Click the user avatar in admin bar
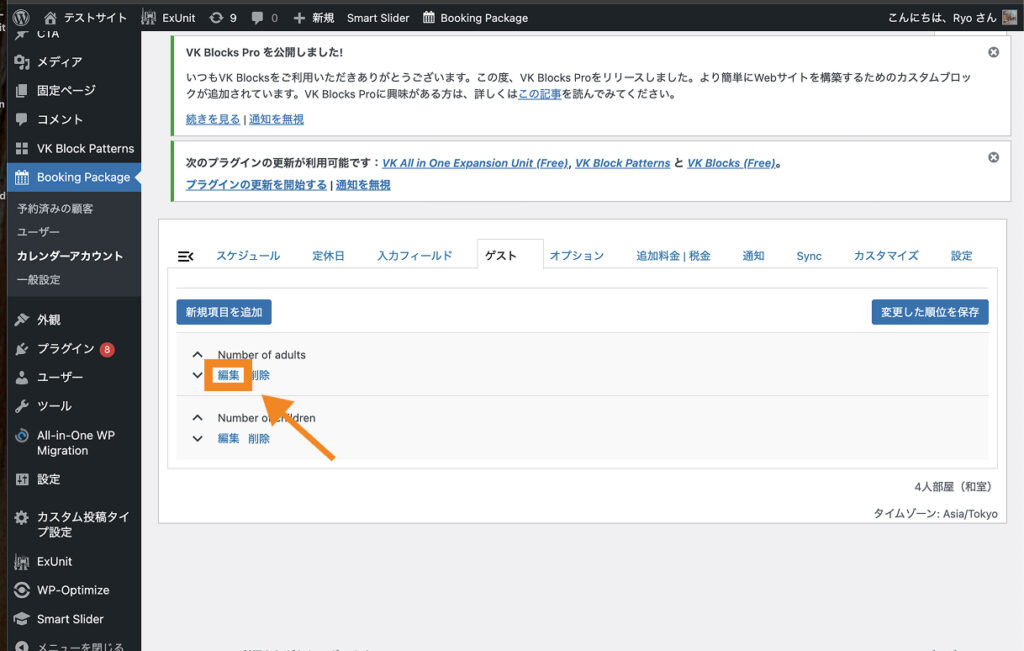The image size is (1024, 651). coord(1010,17)
